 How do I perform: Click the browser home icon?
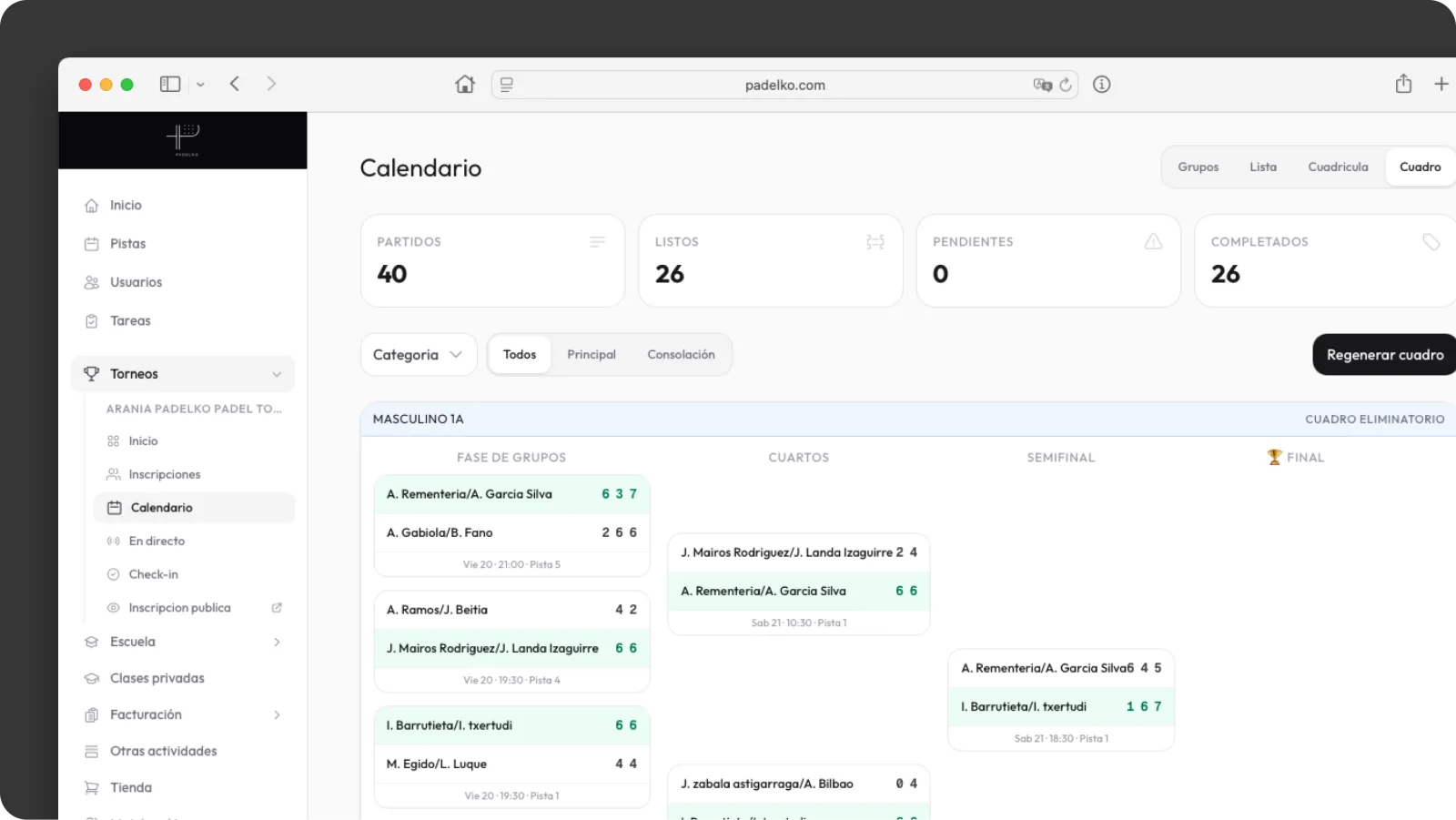465,84
